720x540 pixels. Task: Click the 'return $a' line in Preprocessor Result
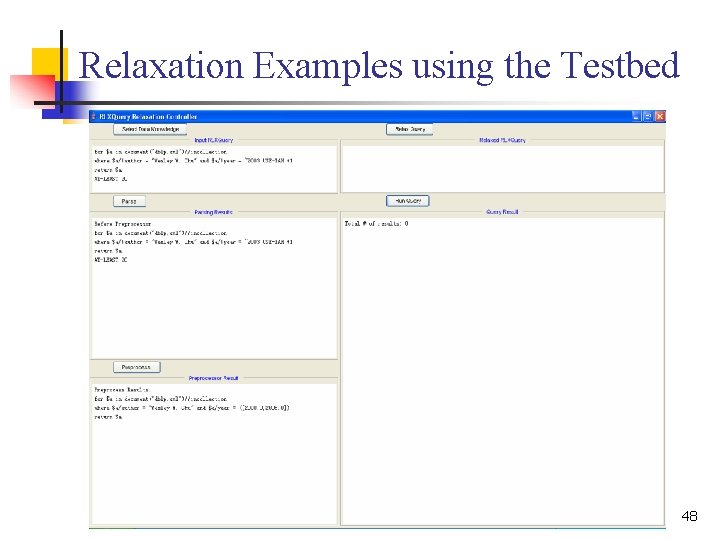tap(108, 417)
